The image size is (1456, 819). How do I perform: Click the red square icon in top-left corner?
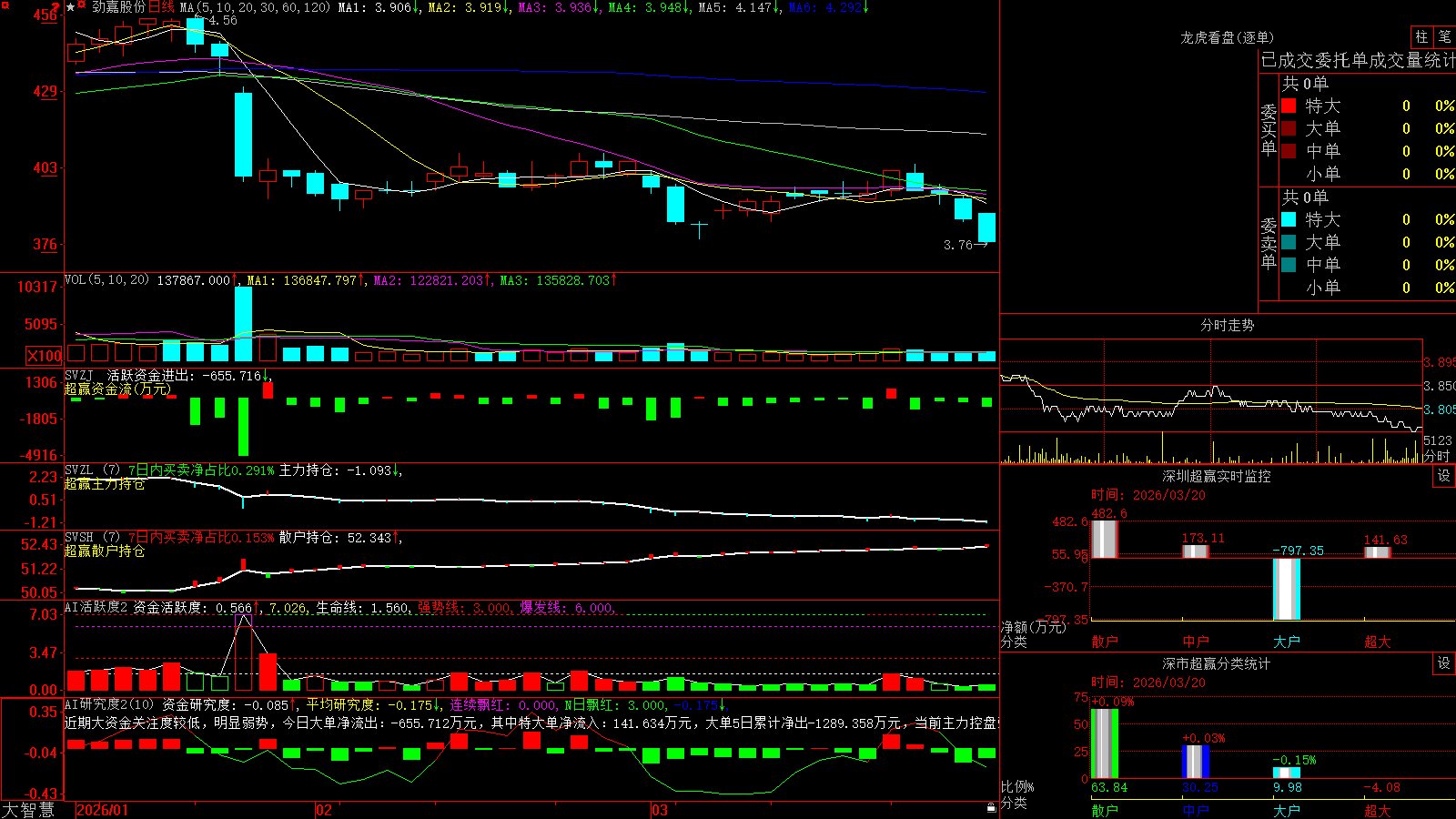[4, 4]
